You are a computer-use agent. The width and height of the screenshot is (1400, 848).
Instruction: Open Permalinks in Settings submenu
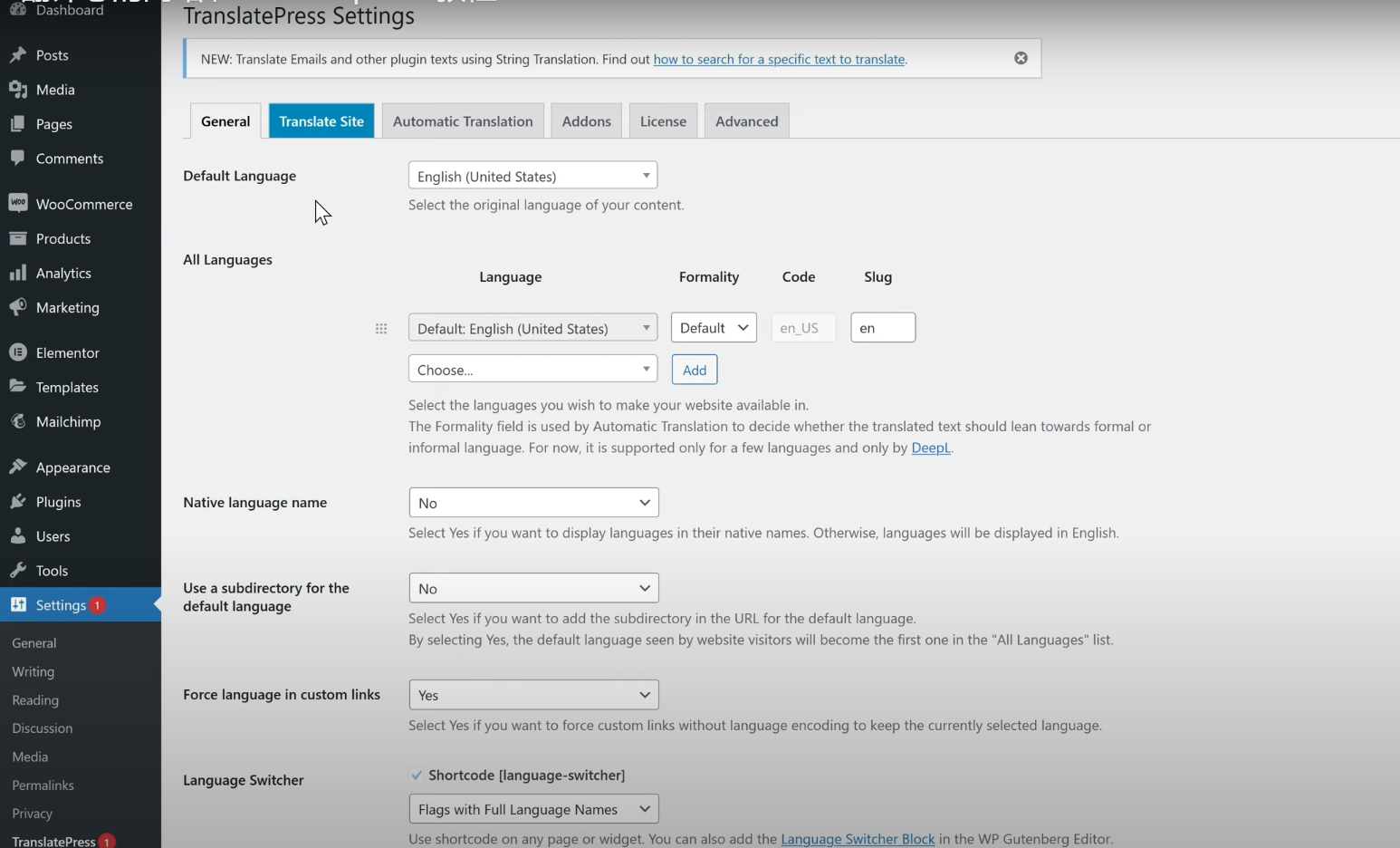tap(43, 785)
